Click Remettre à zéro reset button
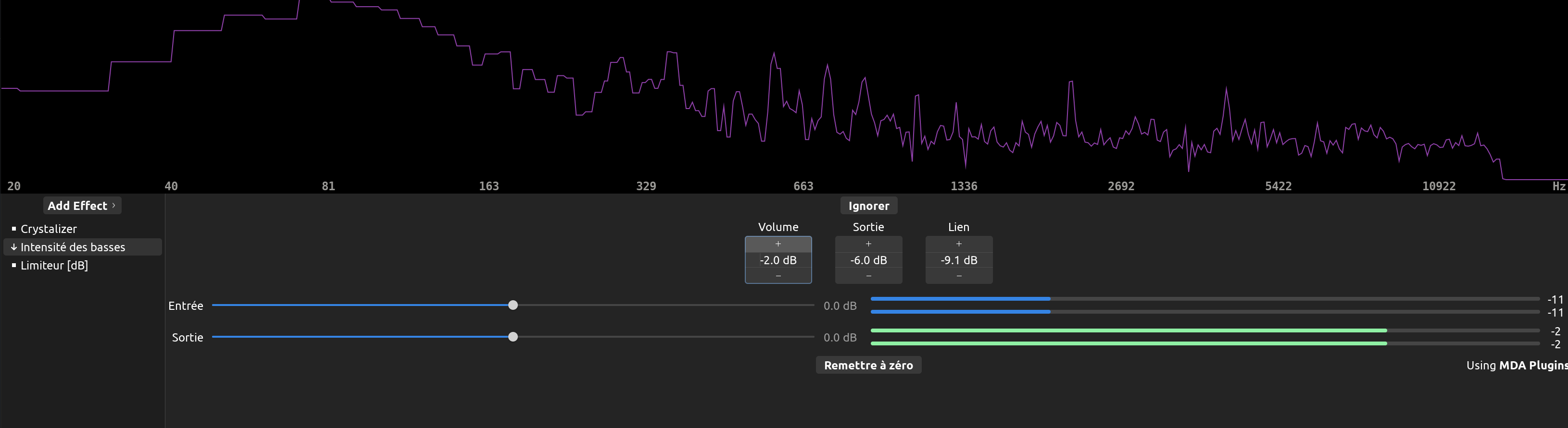This screenshot has height=428, width=1568. (x=868, y=366)
